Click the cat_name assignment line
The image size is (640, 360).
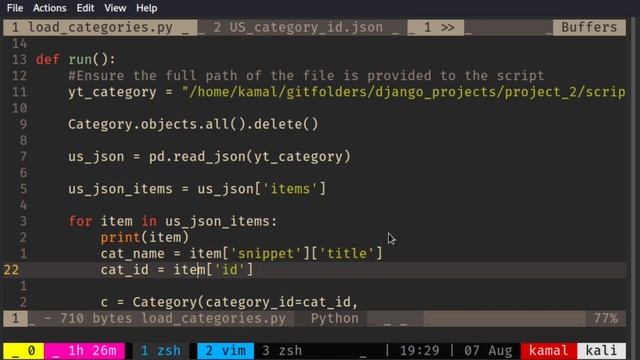click(241, 253)
